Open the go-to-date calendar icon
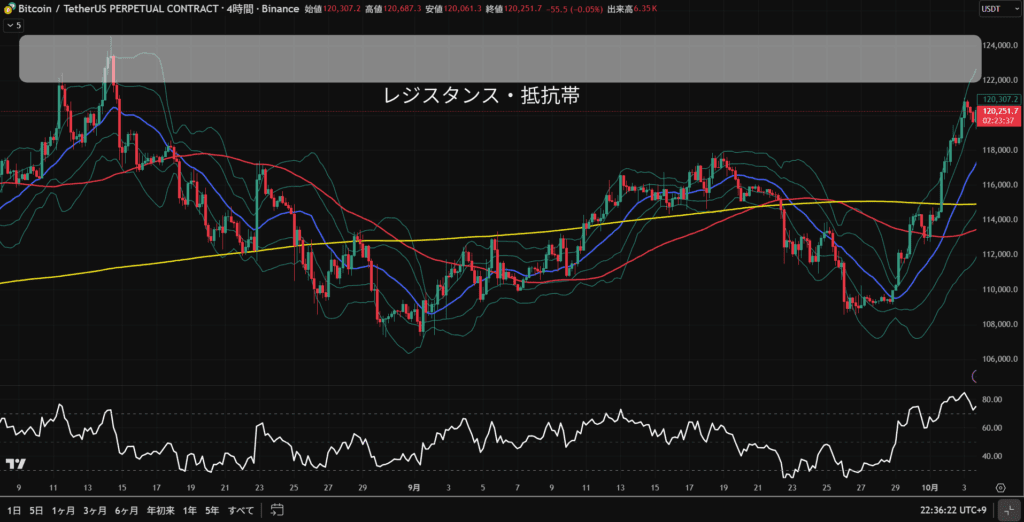Viewport: 1024px width, 522px height. click(x=277, y=510)
